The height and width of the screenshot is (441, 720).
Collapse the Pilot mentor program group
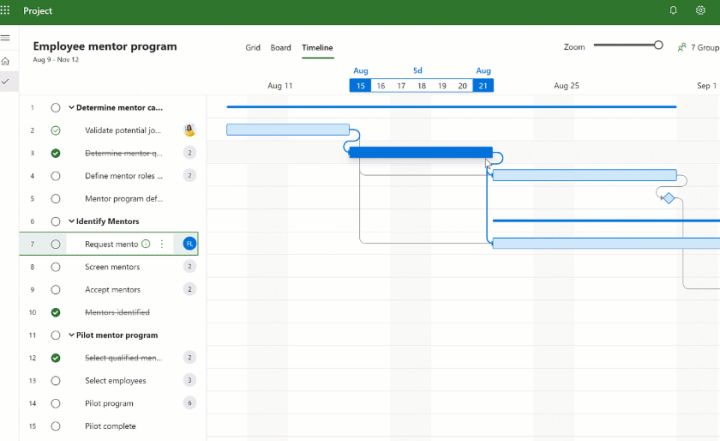pyautogui.click(x=71, y=335)
